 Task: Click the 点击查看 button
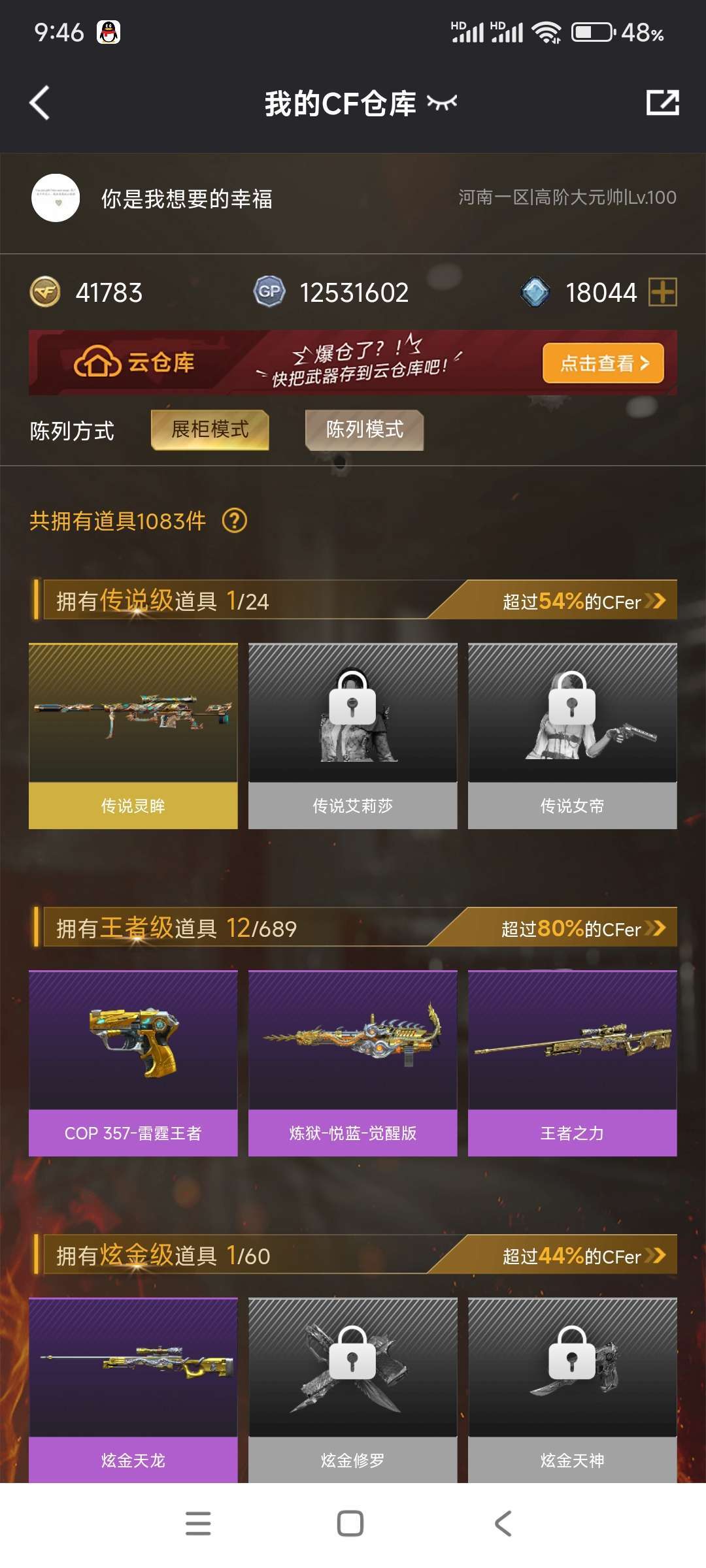(x=603, y=363)
